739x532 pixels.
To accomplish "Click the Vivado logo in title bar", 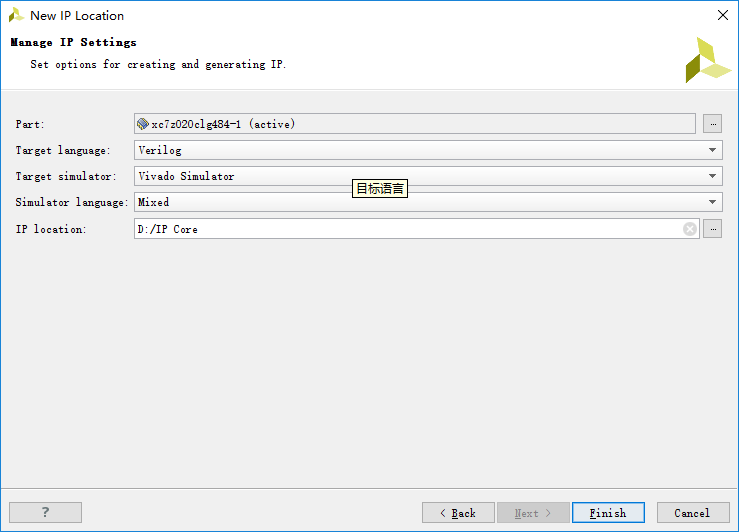I will [16, 15].
